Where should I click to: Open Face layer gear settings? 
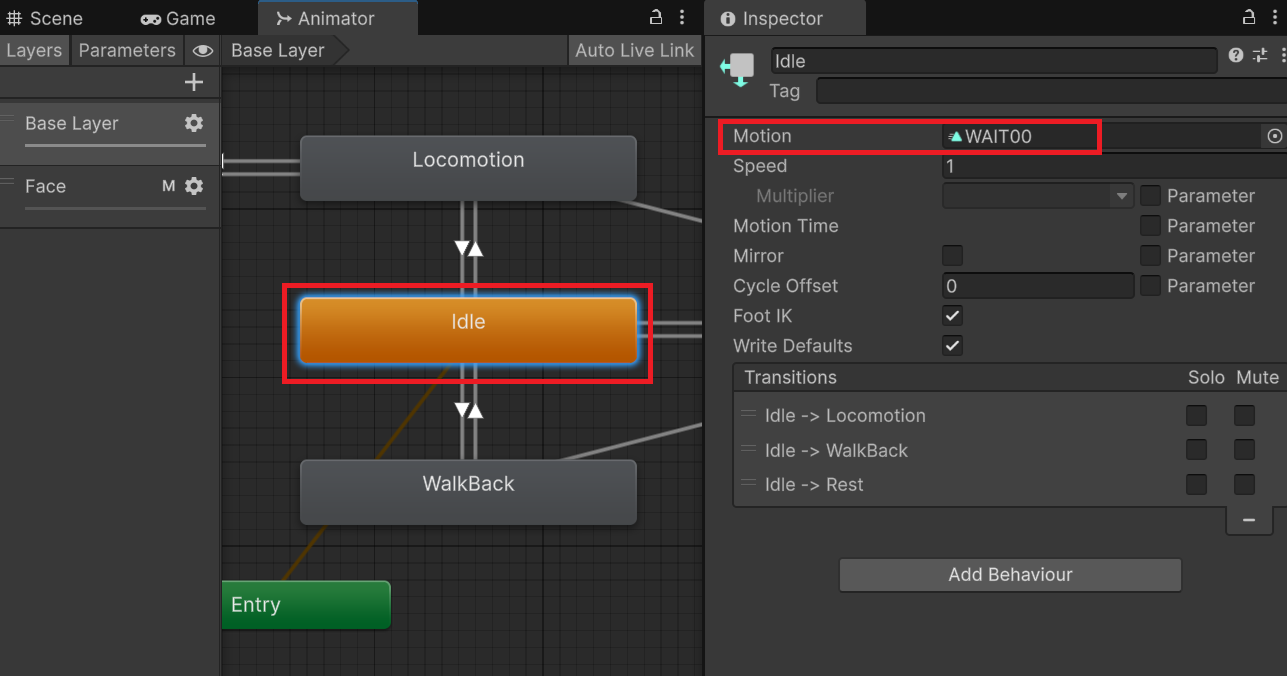click(x=194, y=186)
